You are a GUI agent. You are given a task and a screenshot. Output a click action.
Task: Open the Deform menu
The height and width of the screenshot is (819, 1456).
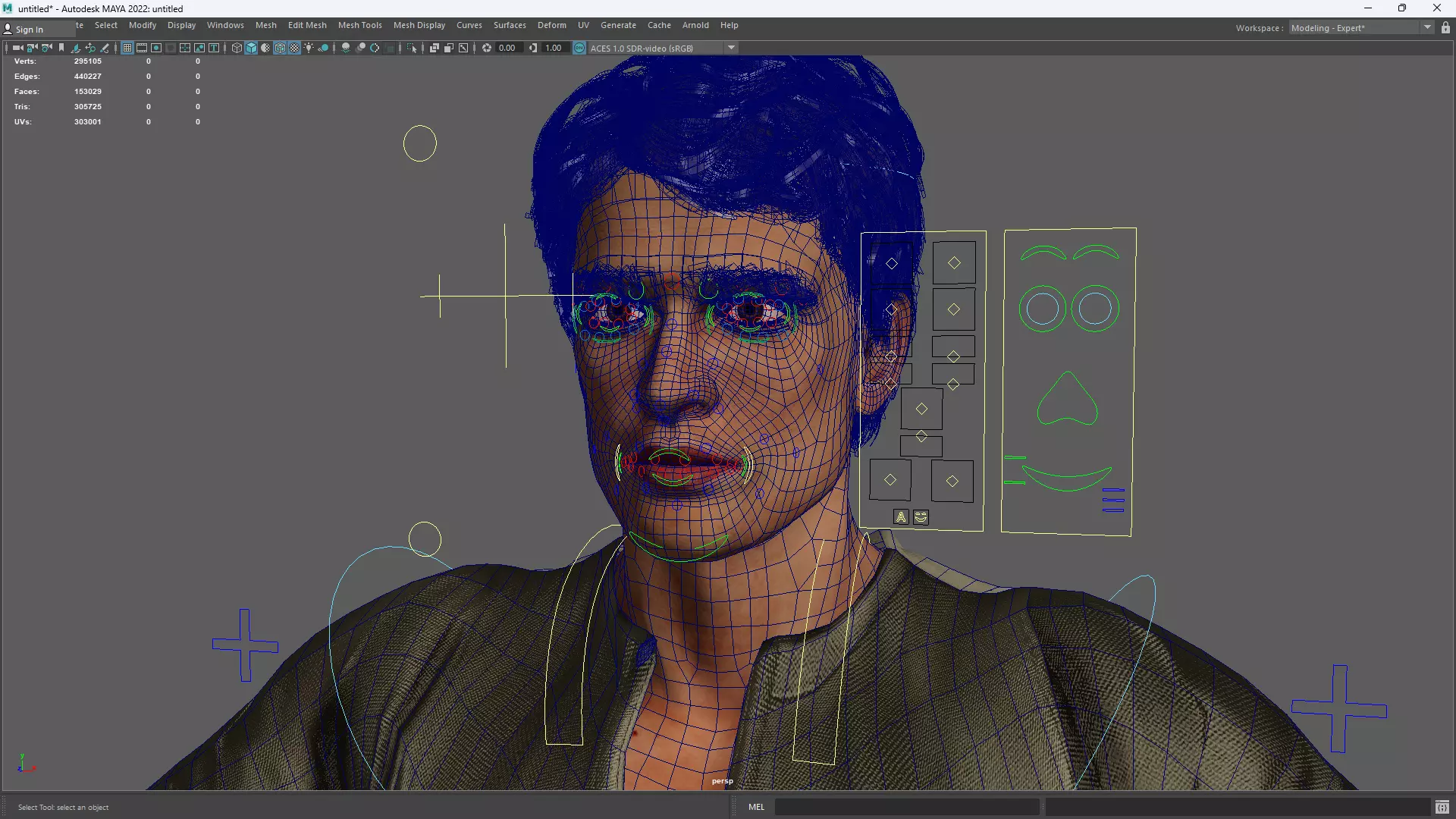click(x=551, y=25)
